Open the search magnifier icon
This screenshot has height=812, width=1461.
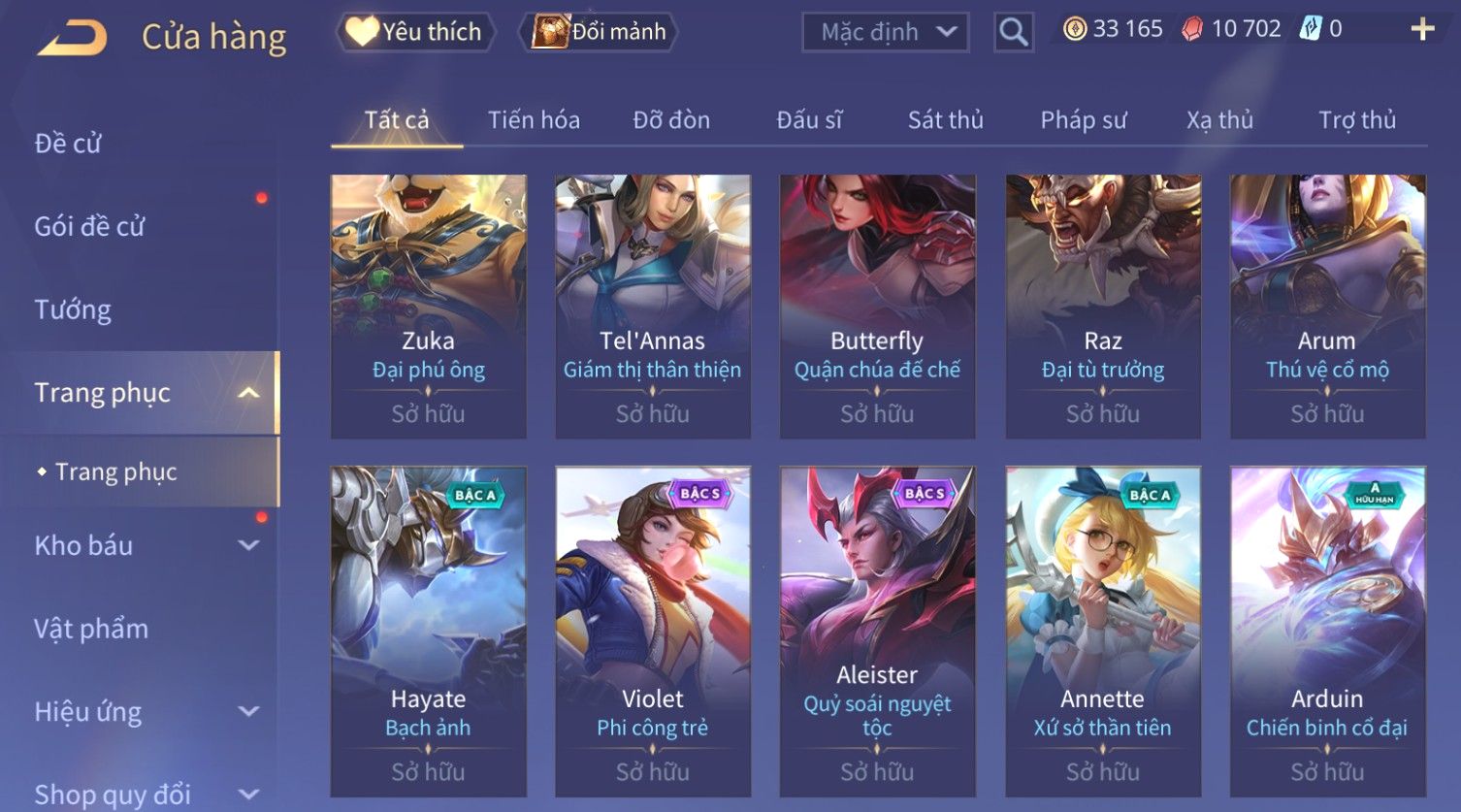(x=1013, y=32)
